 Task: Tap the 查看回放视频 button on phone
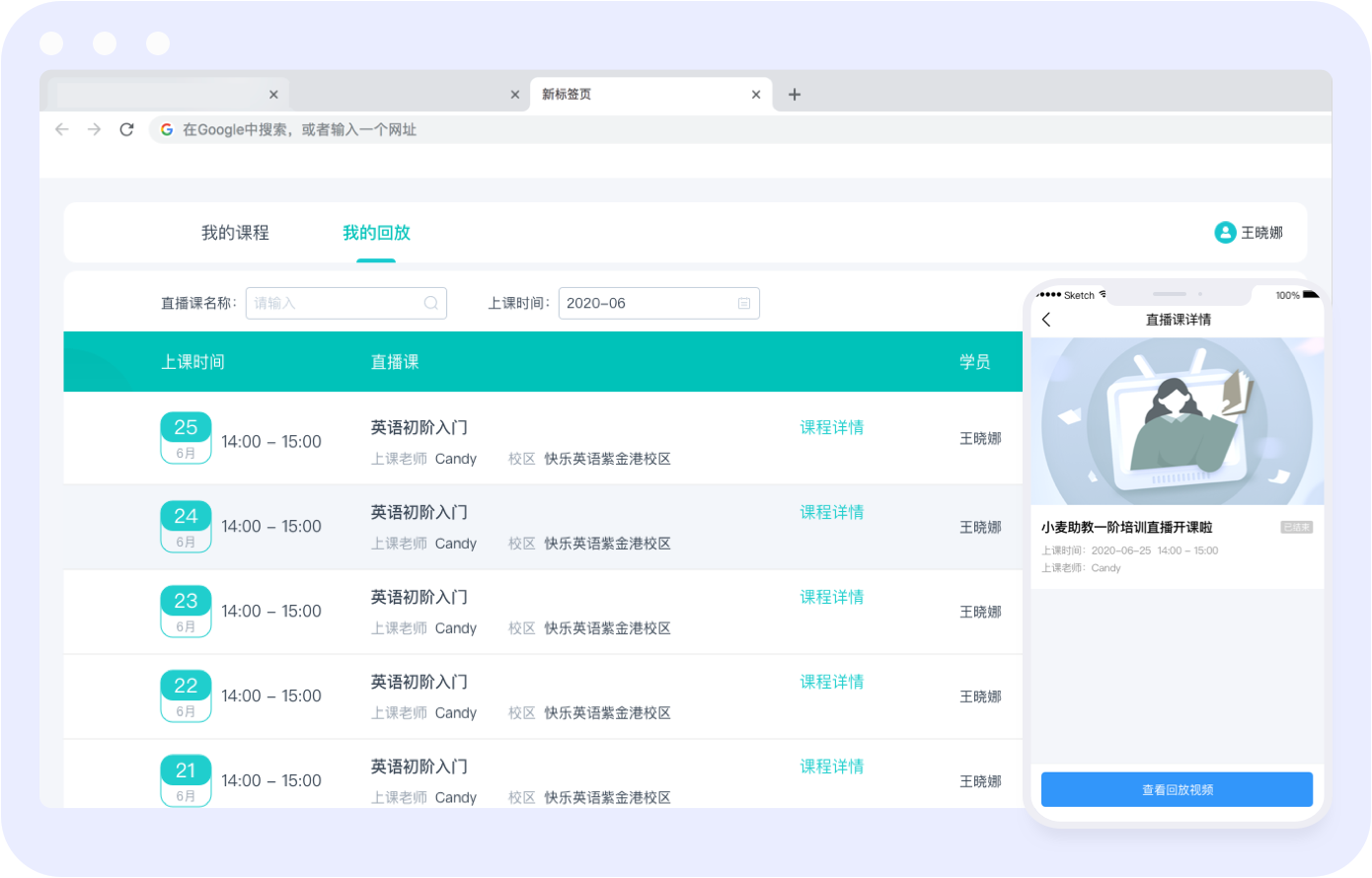coord(1177,789)
